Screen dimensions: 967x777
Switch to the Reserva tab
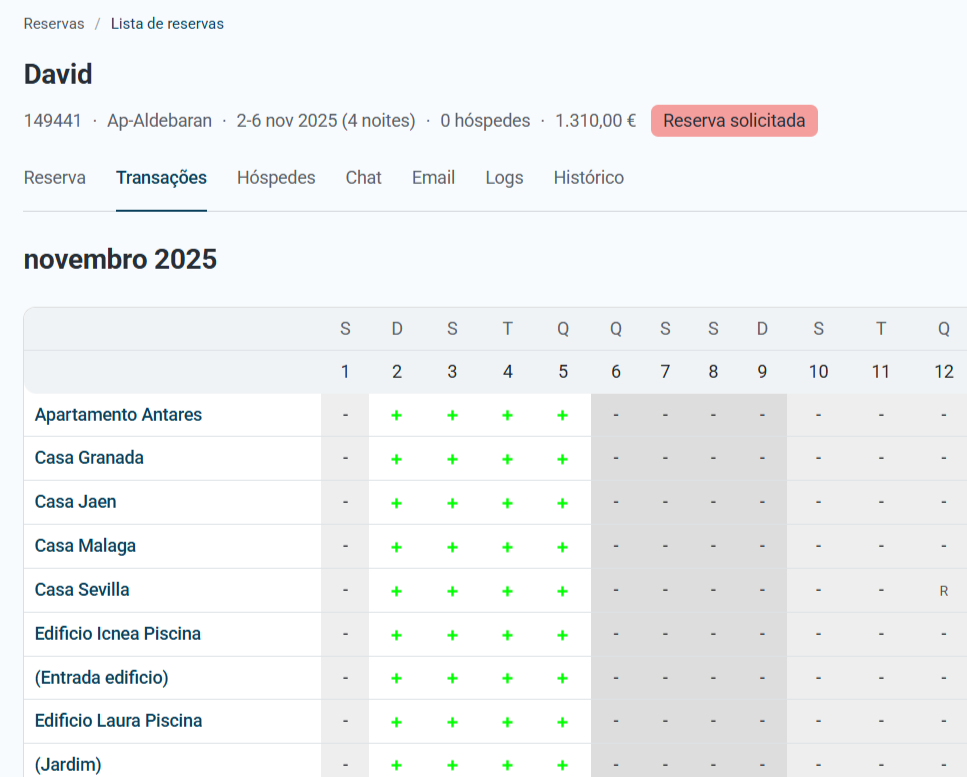click(x=55, y=178)
